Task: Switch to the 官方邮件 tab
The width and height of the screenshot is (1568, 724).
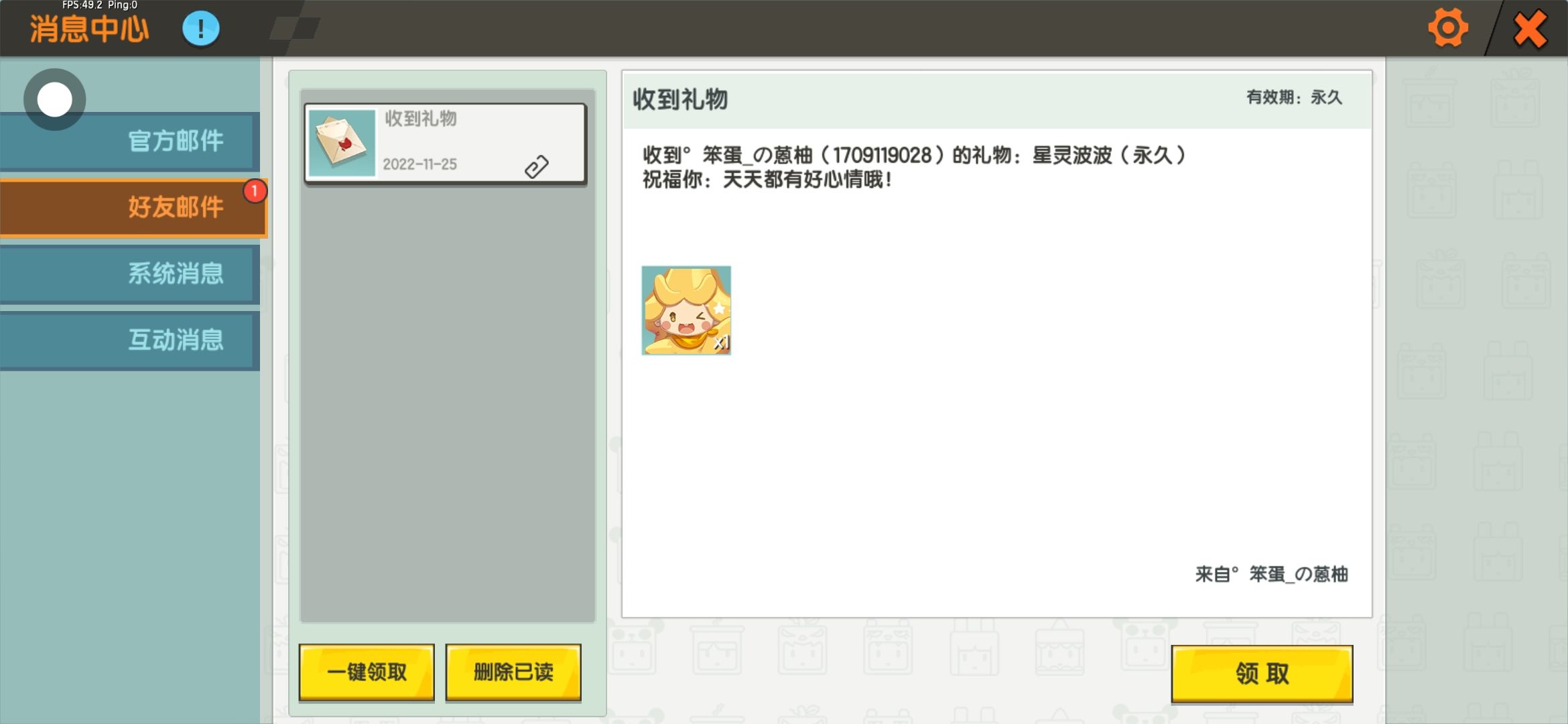Action: 129,141
